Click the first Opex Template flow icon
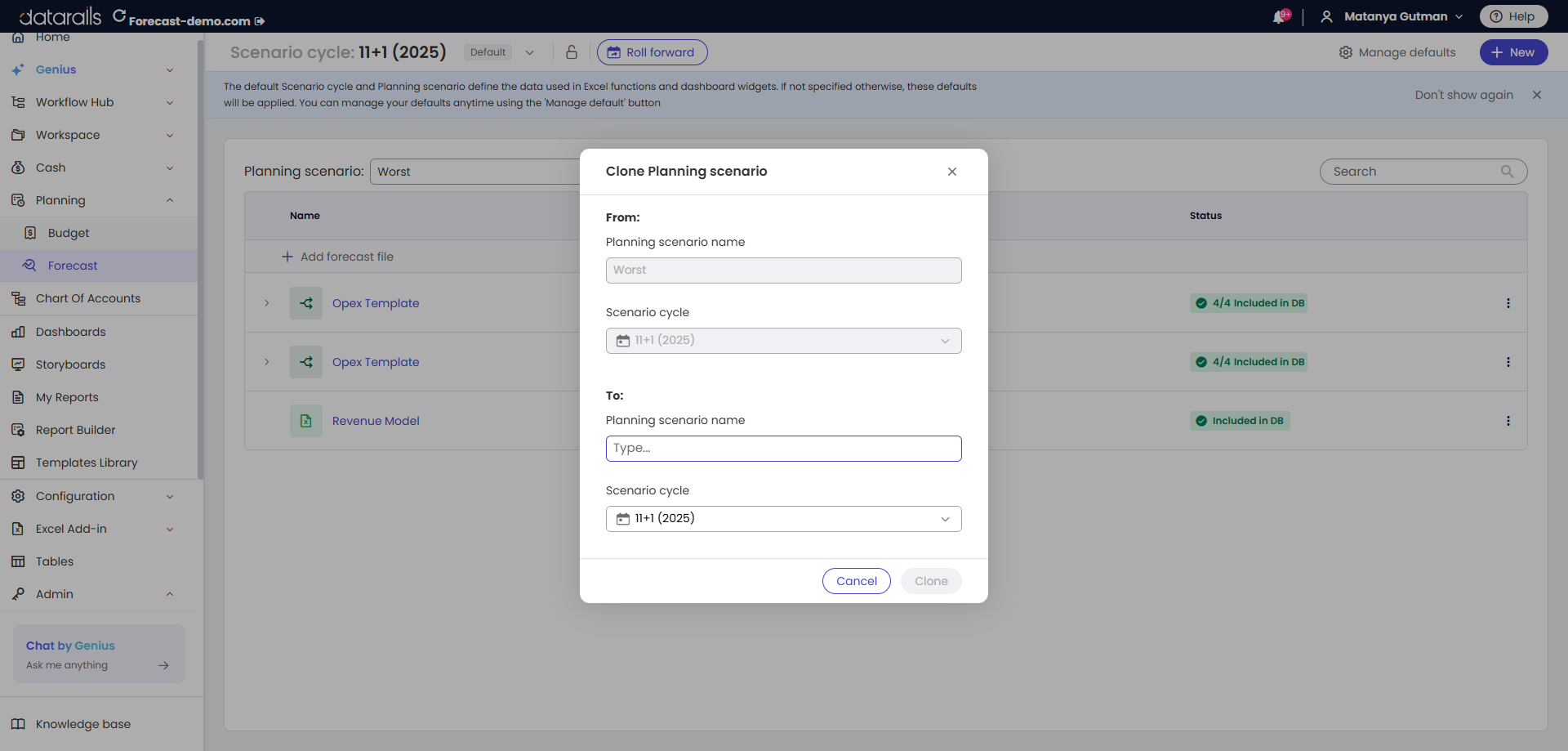Screen dimensions: 1568x751 click(306, 303)
